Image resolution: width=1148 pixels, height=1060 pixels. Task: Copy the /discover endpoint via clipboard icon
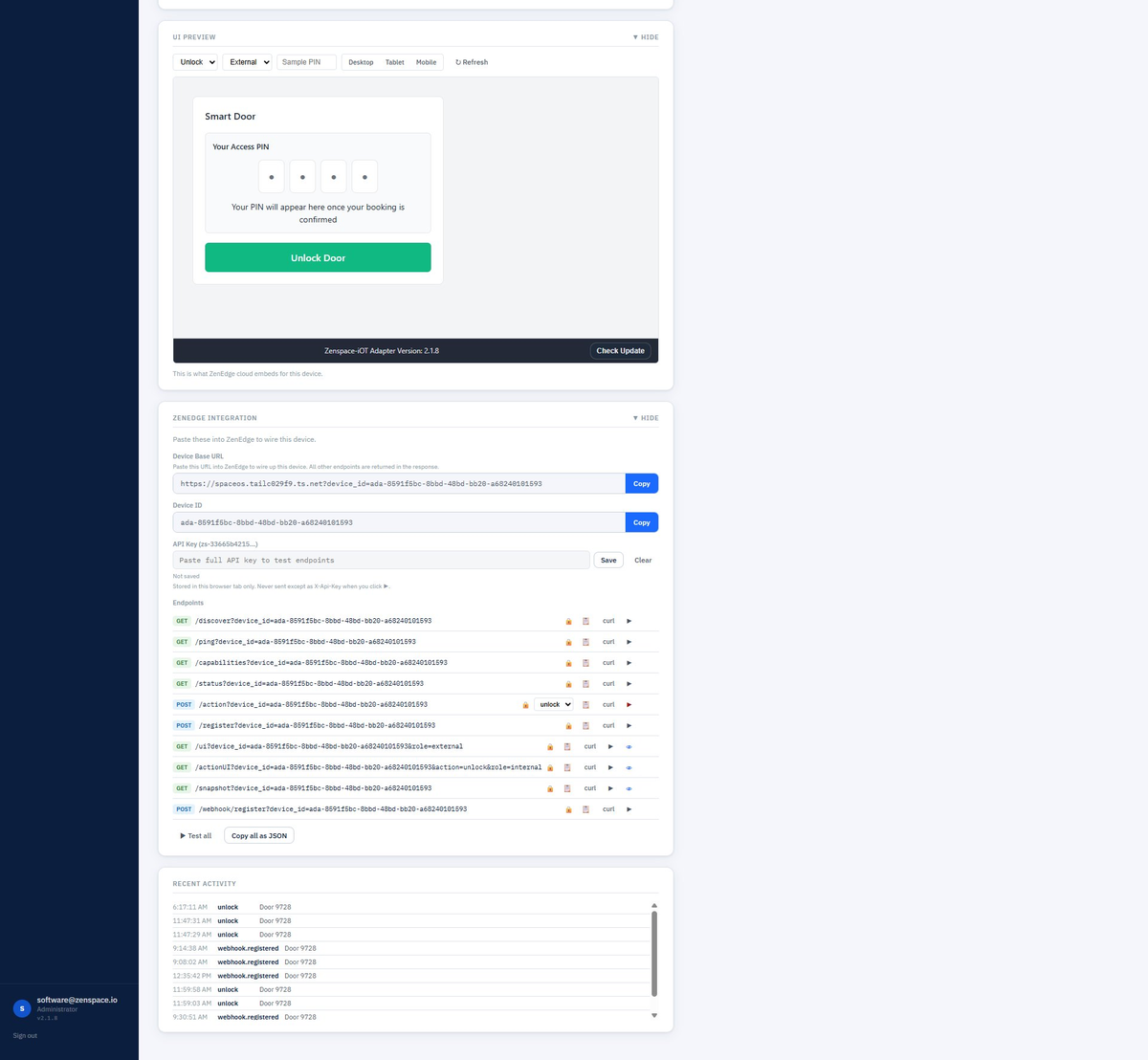[585, 621]
